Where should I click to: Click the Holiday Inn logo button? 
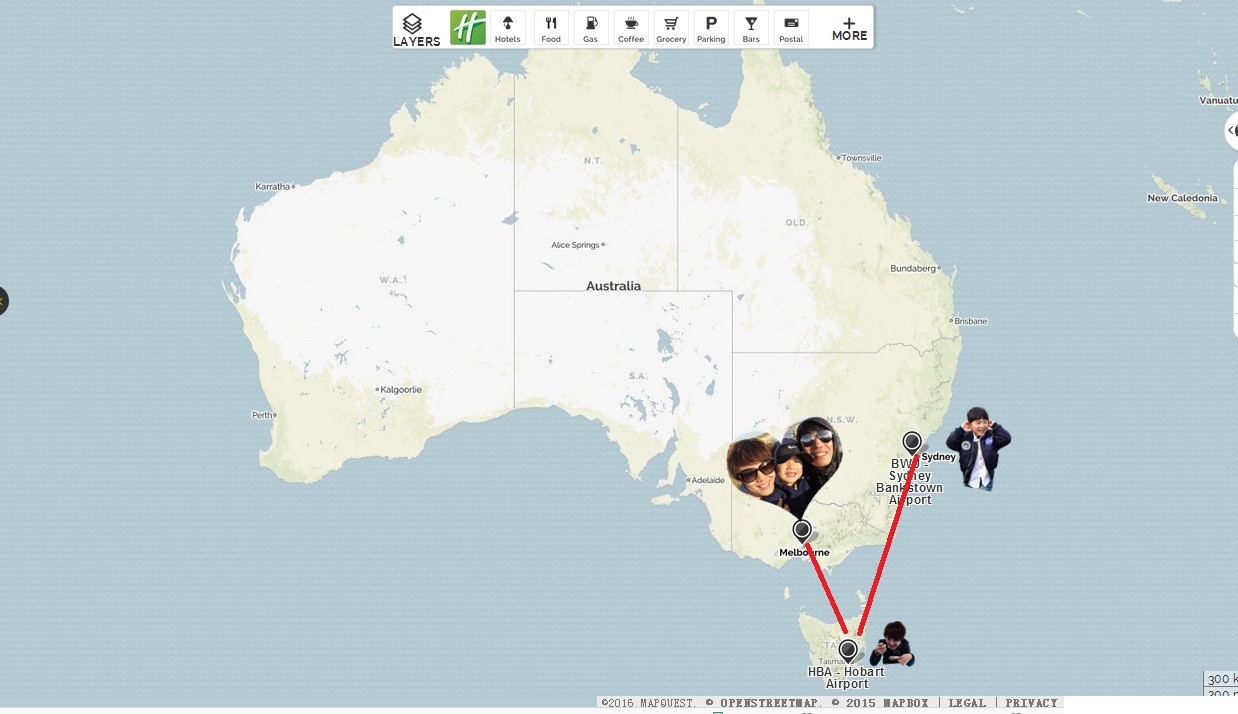[468, 28]
